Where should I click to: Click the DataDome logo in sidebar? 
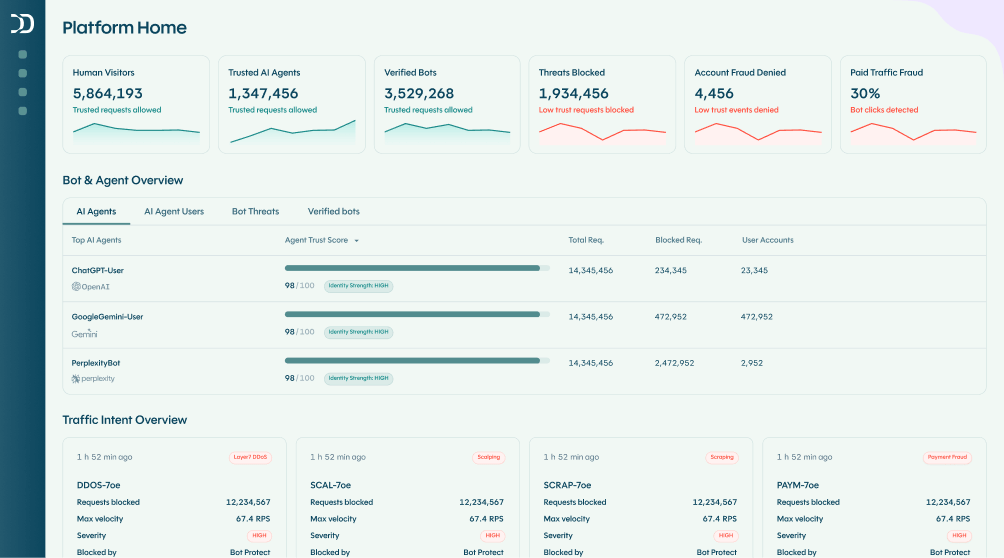pos(22,24)
